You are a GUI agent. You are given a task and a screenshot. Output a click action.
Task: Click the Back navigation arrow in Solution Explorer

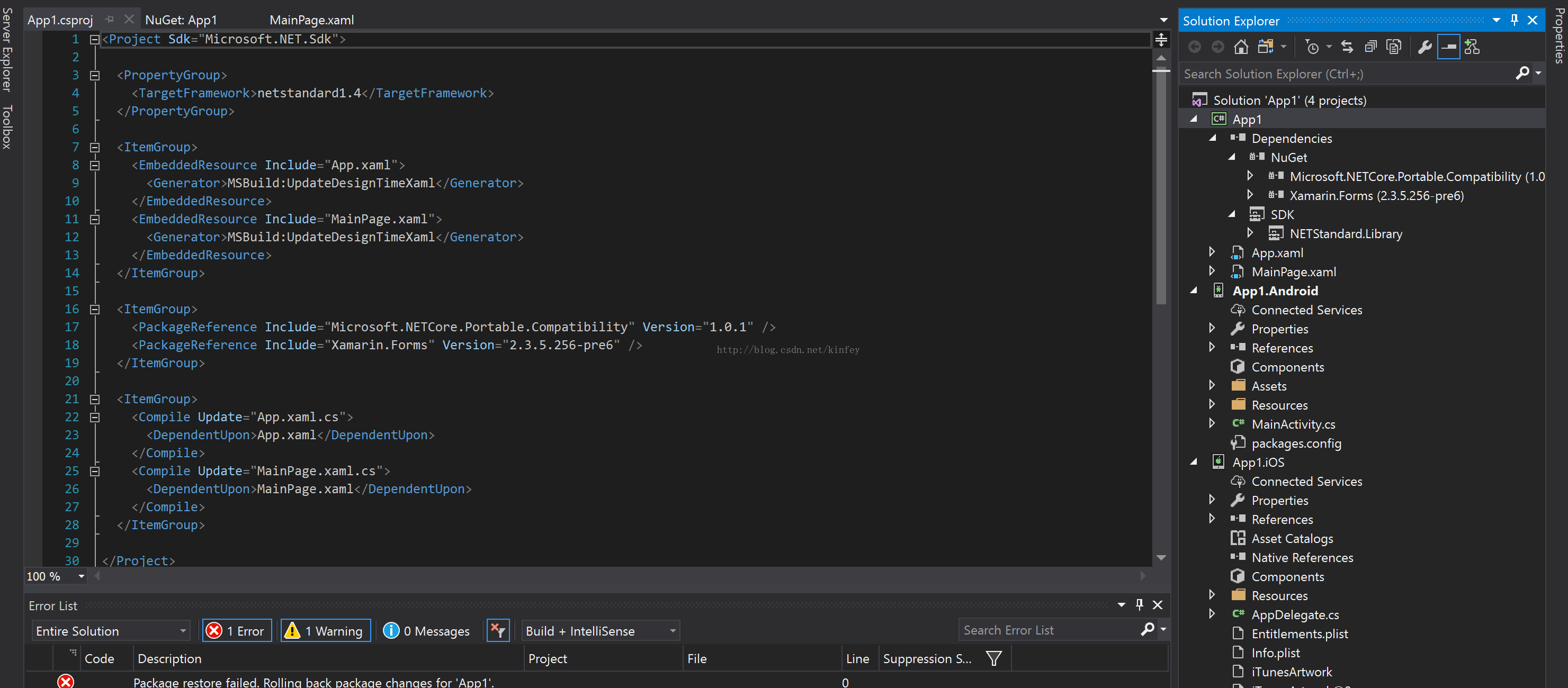[x=1194, y=47]
